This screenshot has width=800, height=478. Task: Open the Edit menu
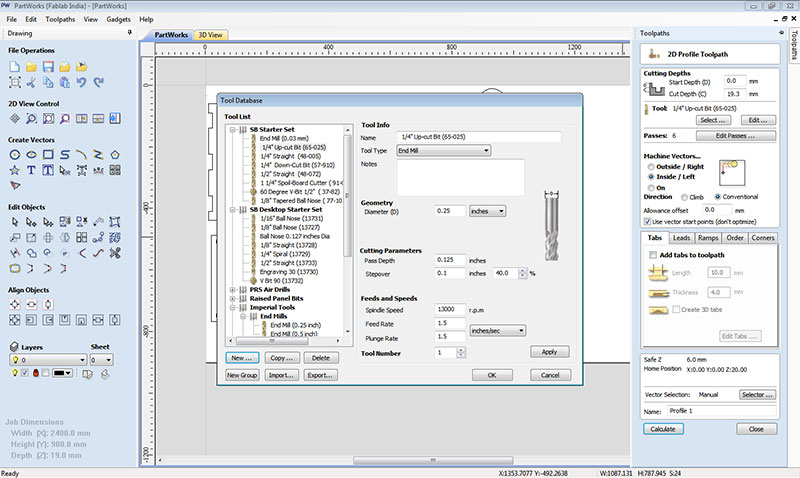coord(31,19)
